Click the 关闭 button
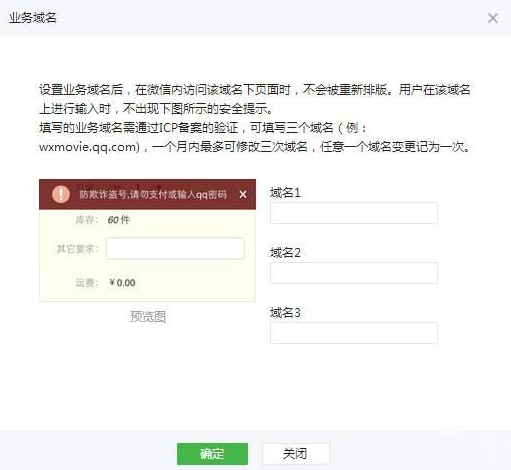The height and width of the screenshot is (470, 511). pyautogui.click(x=296, y=454)
